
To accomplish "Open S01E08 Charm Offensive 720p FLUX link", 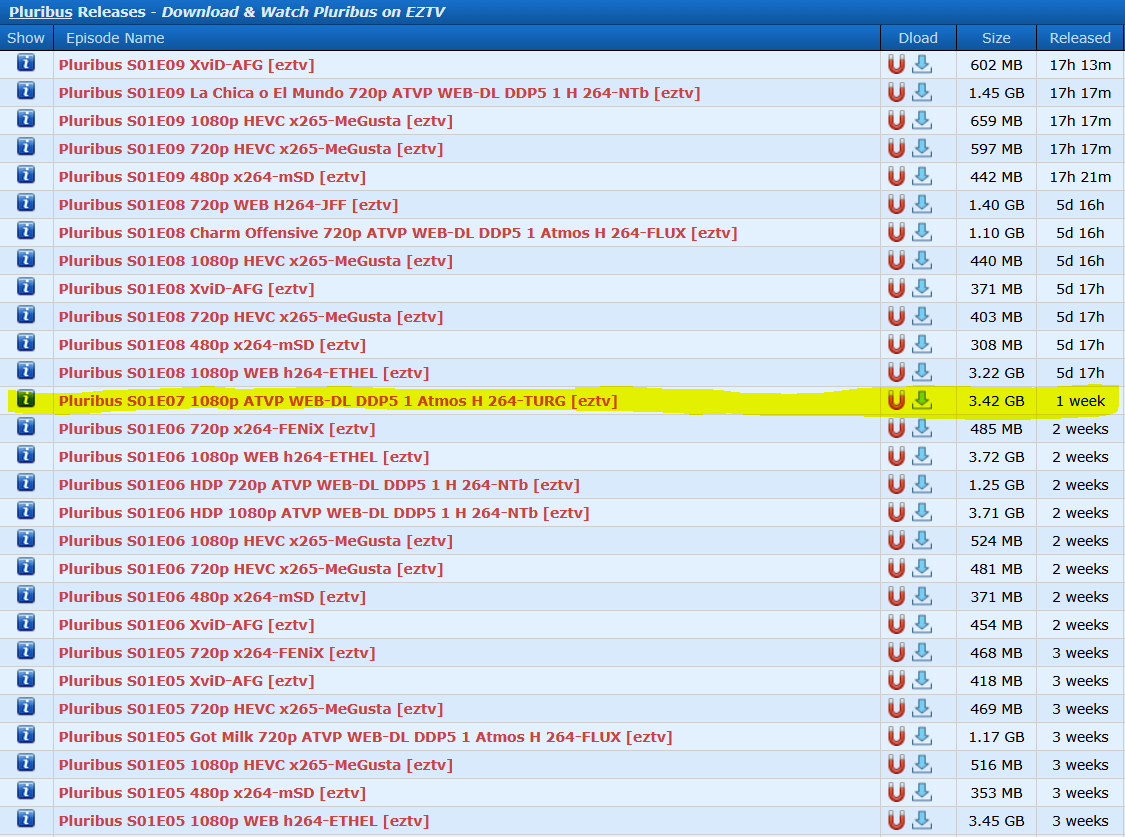I will point(398,232).
